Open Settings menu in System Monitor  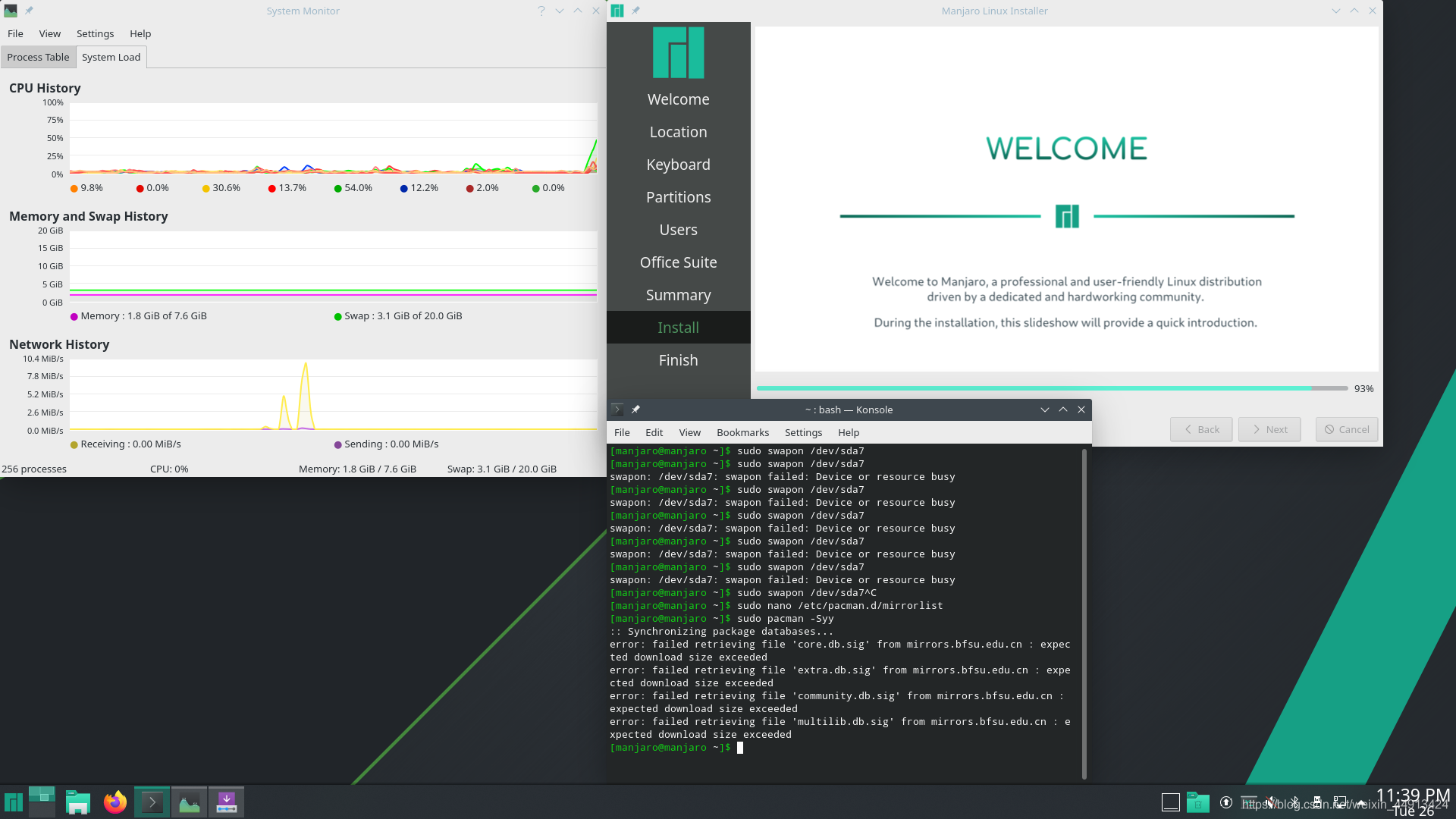(x=95, y=33)
